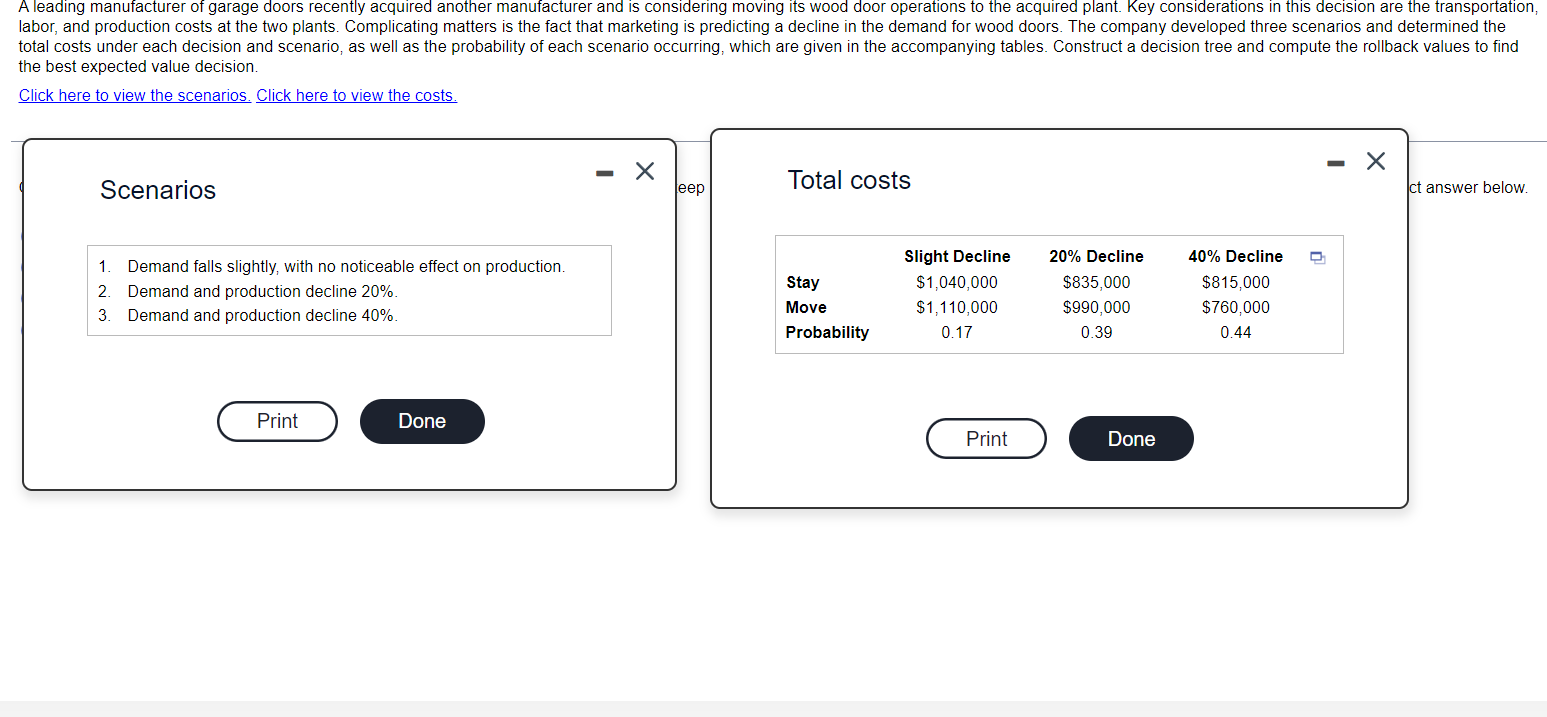Select the copy-table icon beside 40% Decline header
The image size is (1547, 717).
[x=1317, y=257]
